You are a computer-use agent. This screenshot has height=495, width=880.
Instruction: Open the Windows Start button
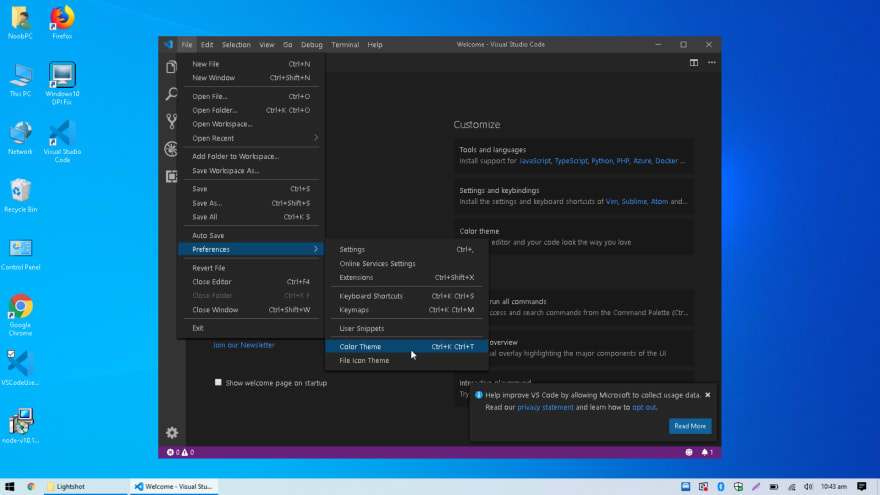(x=10, y=487)
